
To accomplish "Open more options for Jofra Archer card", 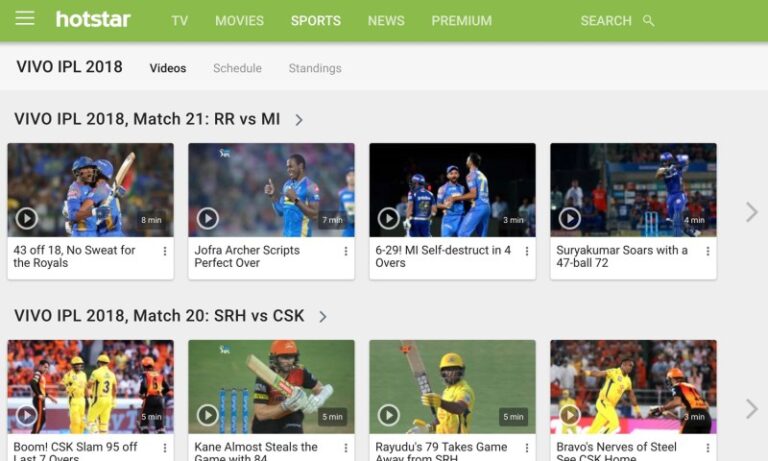I will click(x=346, y=251).
